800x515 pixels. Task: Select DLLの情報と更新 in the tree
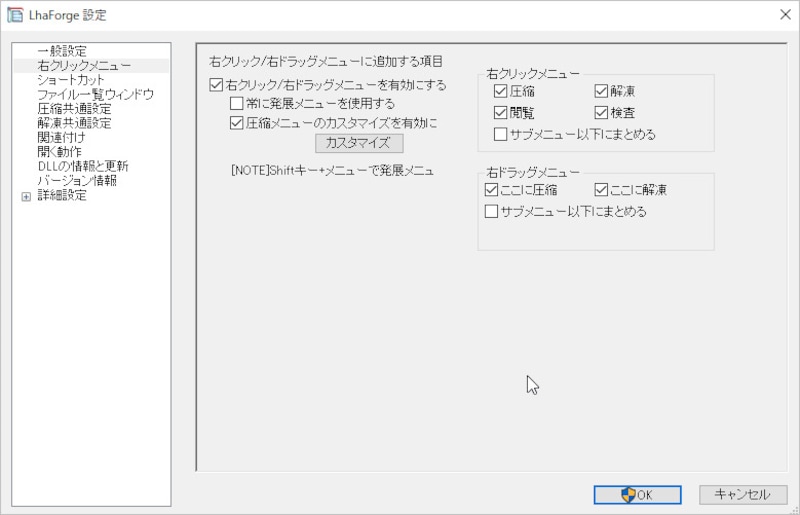[83, 166]
